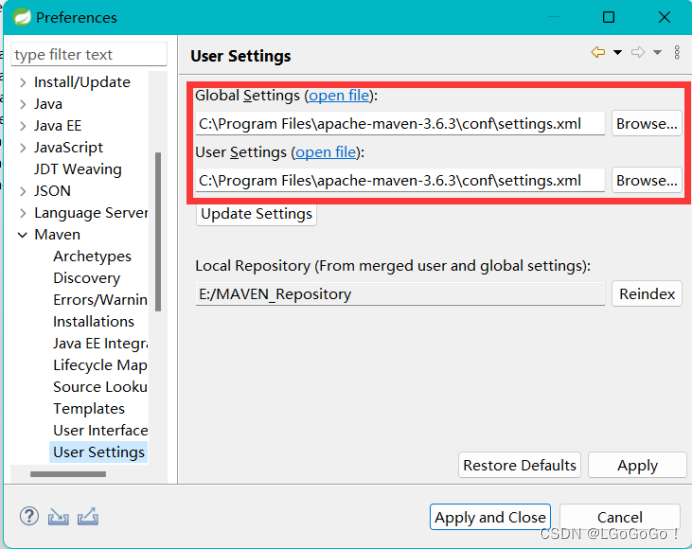Click the filter text search field
The image size is (692, 549).
click(88, 55)
